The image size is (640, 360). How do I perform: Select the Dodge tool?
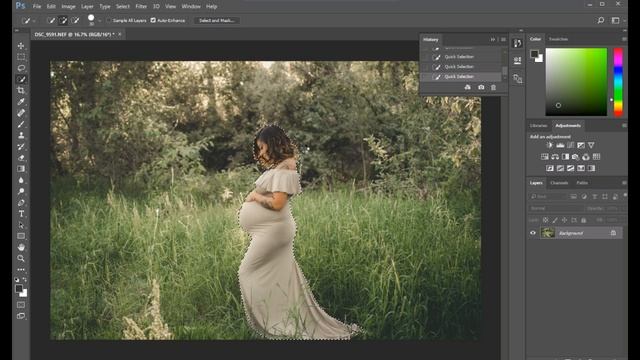[21, 191]
